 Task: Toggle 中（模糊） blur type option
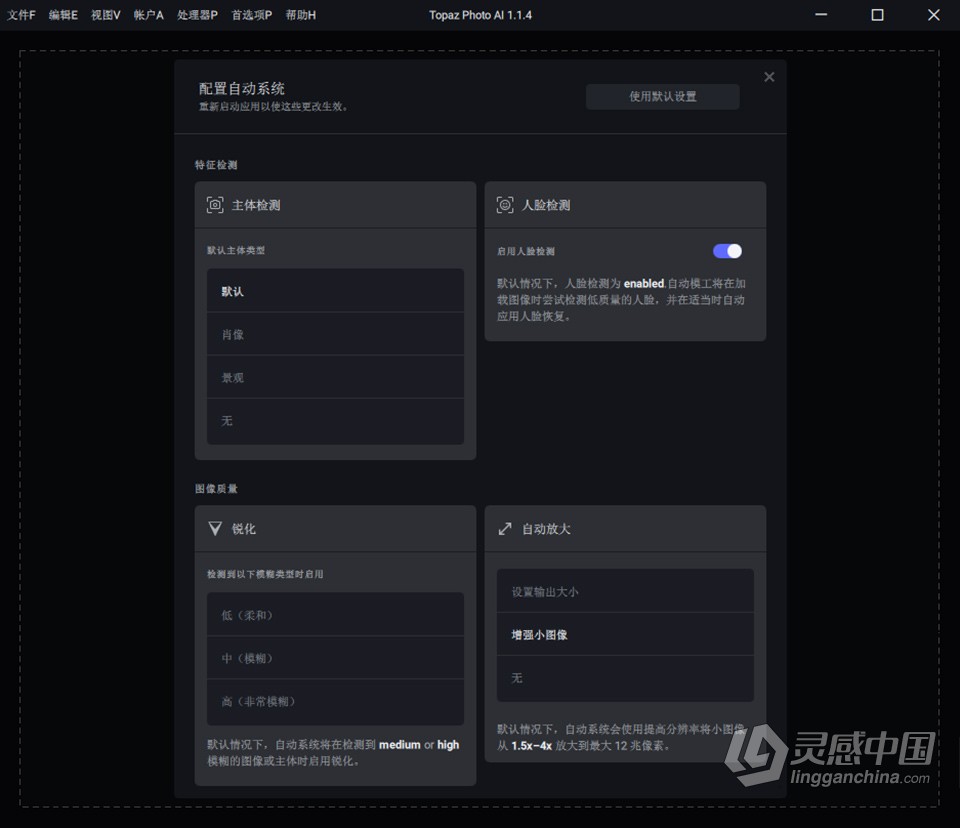(x=335, y=658)
